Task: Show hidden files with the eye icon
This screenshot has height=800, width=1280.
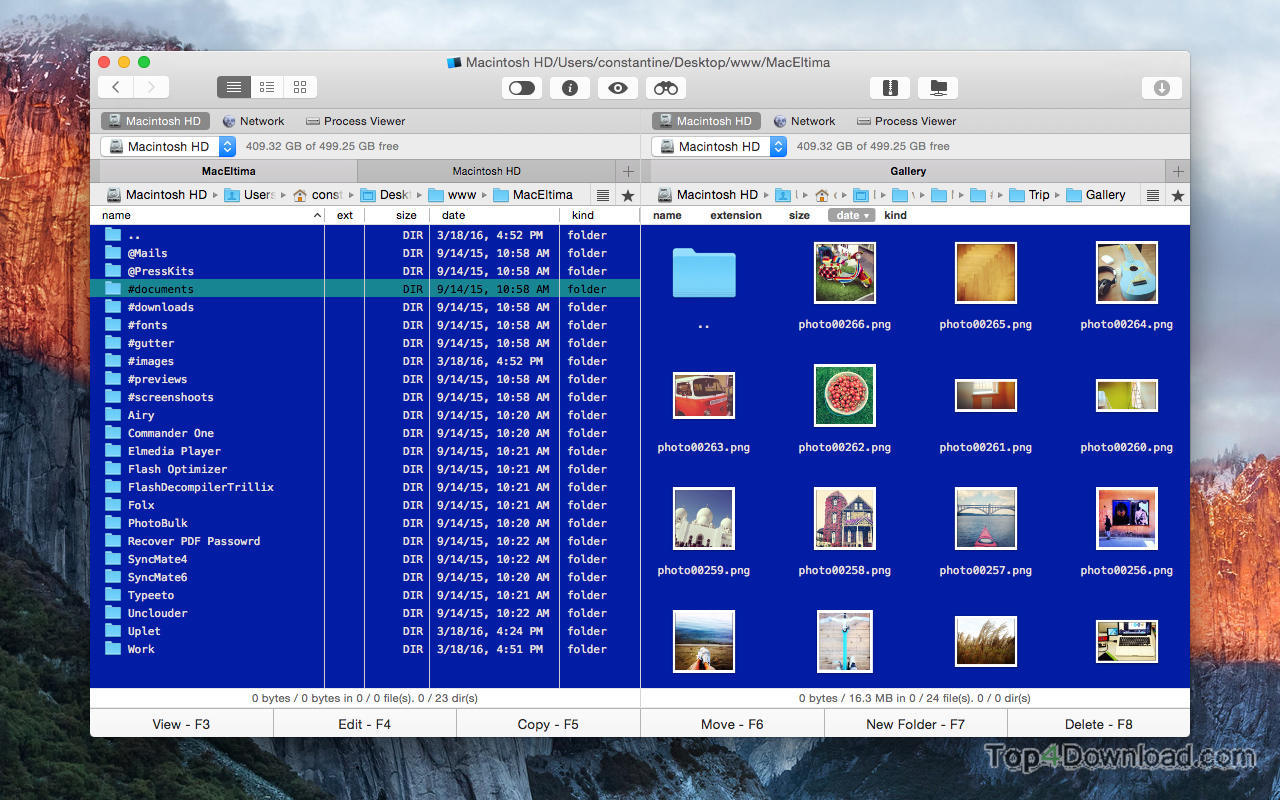Action: 617,88
